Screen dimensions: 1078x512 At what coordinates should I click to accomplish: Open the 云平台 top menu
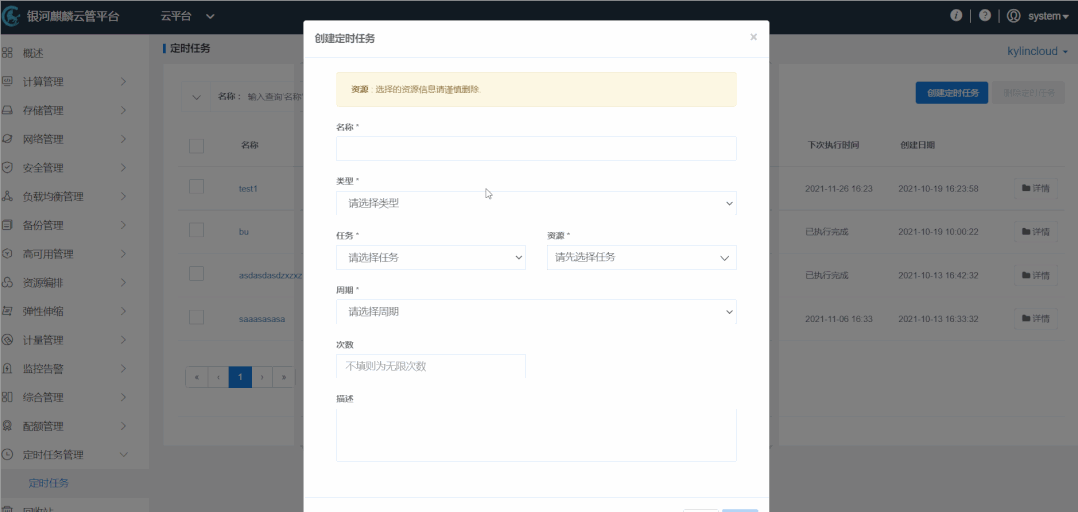[x=187, y=16]
